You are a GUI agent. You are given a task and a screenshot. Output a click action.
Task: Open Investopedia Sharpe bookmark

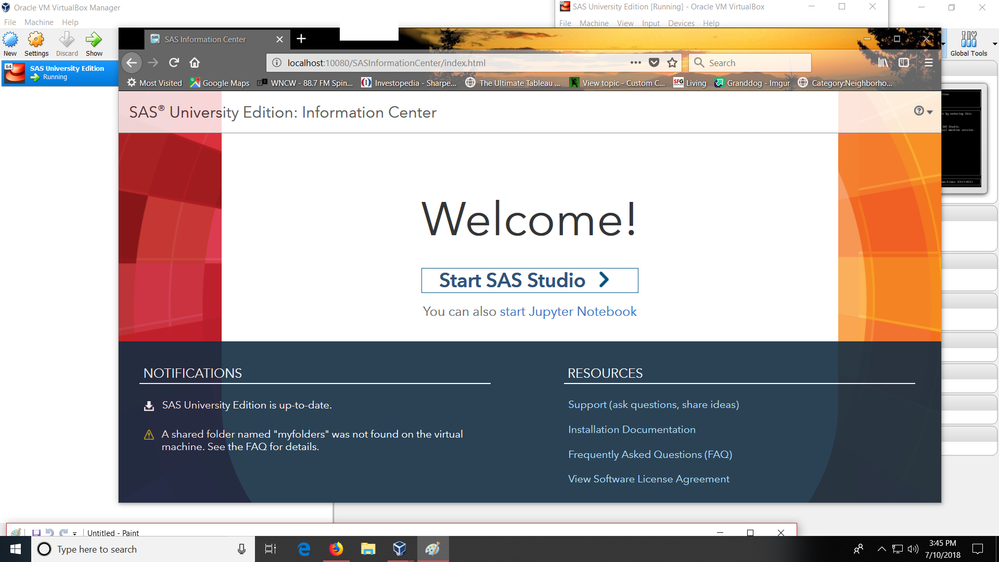tap(409, 83)
